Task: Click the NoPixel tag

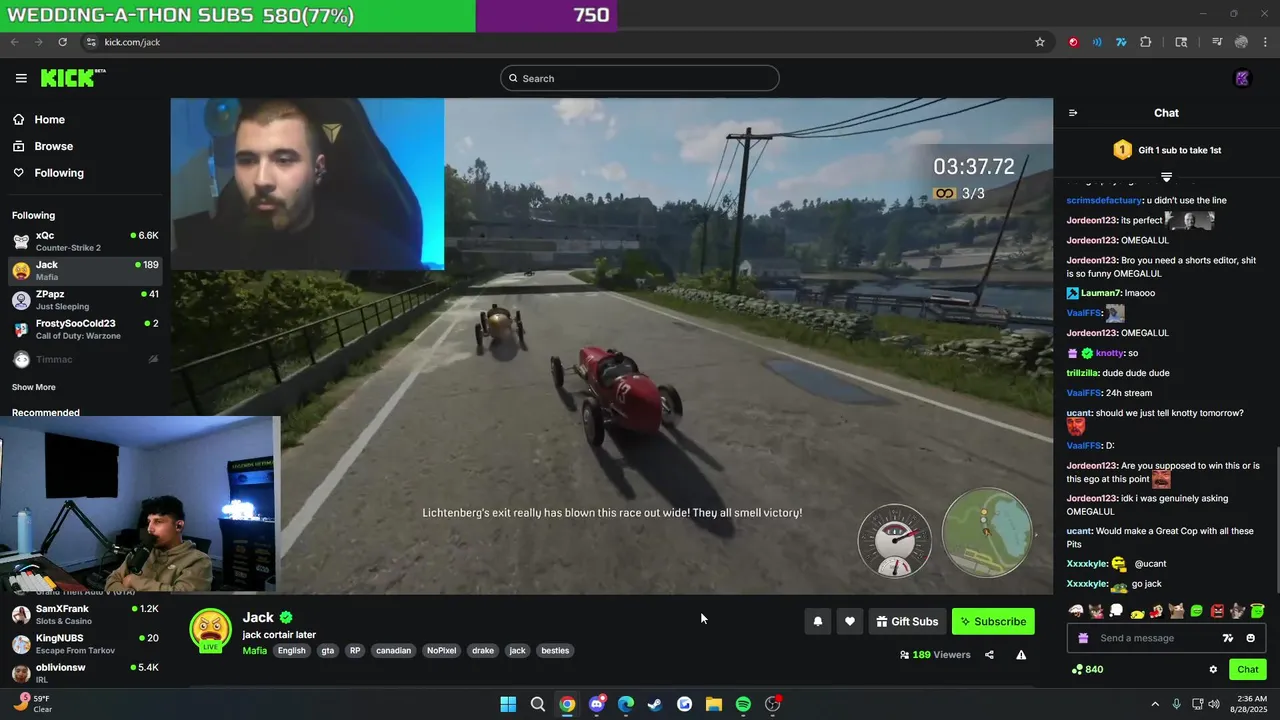Action: (x=441, y=650)
